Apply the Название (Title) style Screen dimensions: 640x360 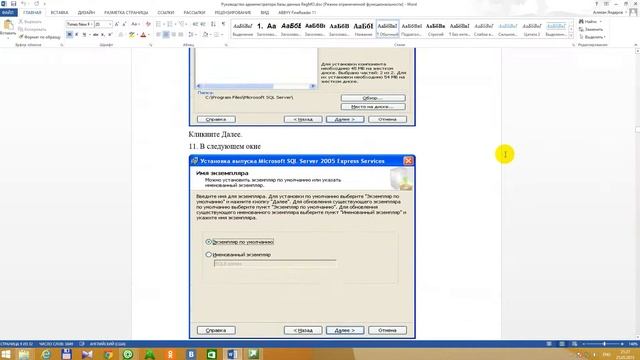click(x=363, y=29)
